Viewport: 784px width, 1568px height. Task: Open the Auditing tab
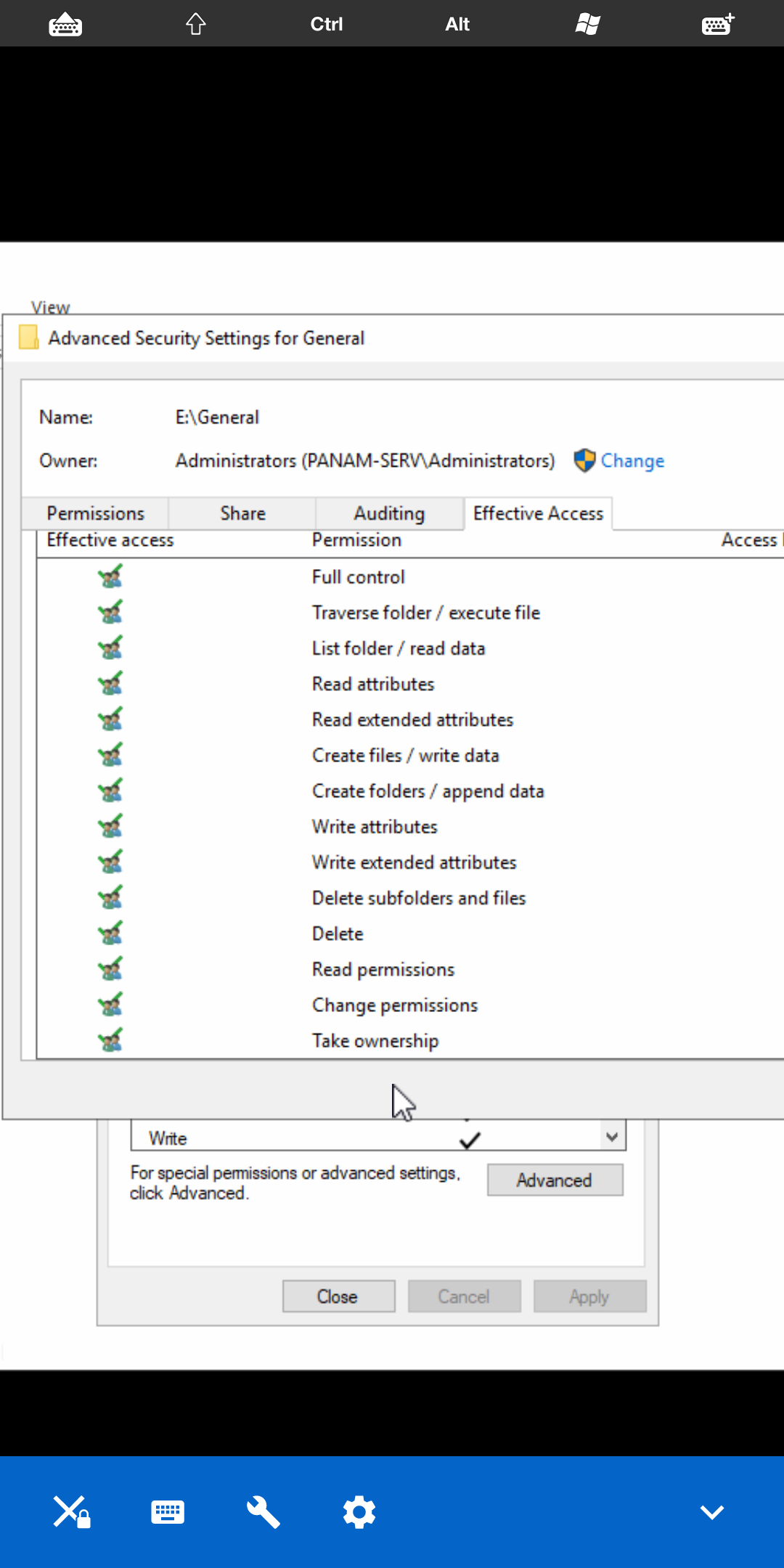click(x=389, y=513)
